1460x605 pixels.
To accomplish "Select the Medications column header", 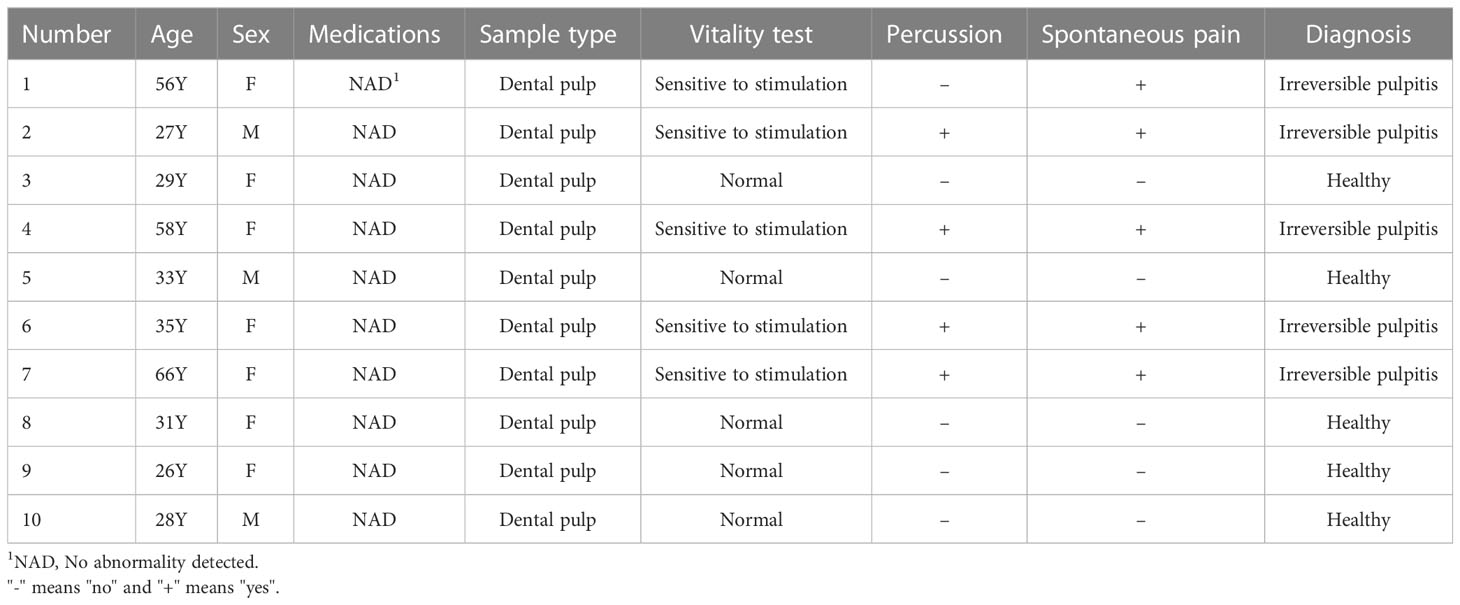I will click(374, 34).
